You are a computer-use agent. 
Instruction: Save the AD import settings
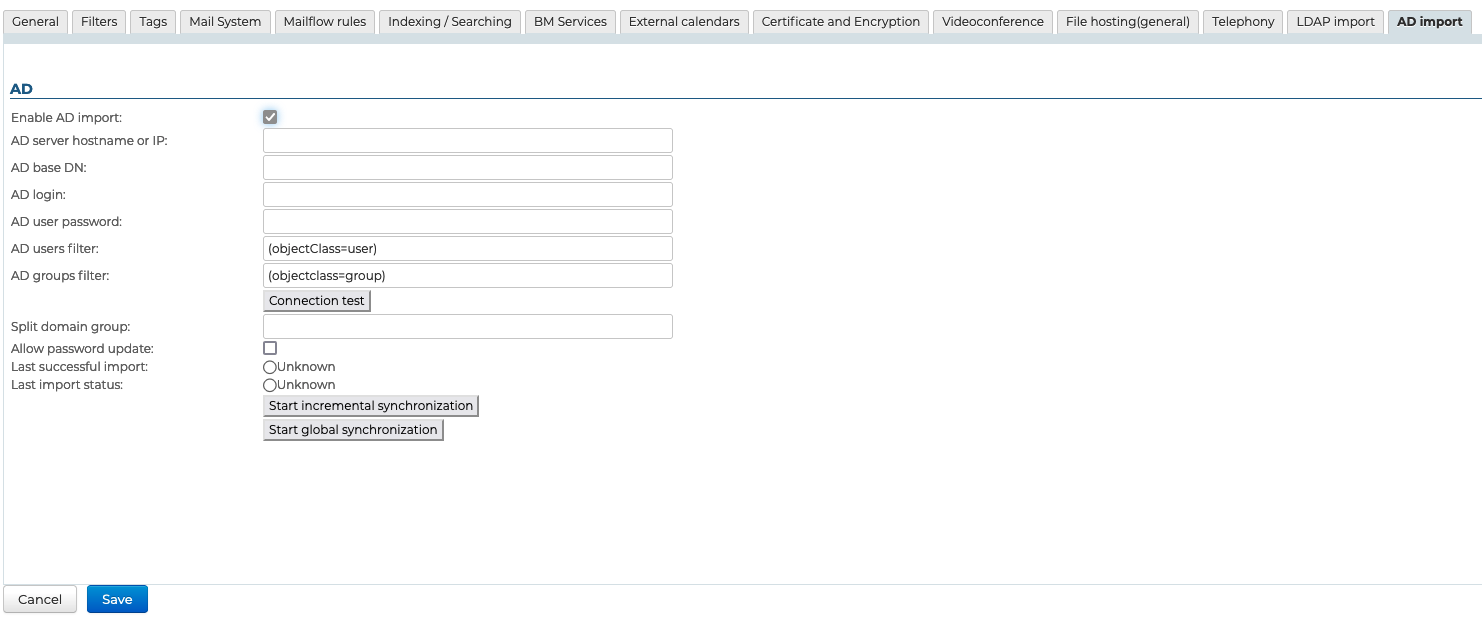click(x=117, y=599)
